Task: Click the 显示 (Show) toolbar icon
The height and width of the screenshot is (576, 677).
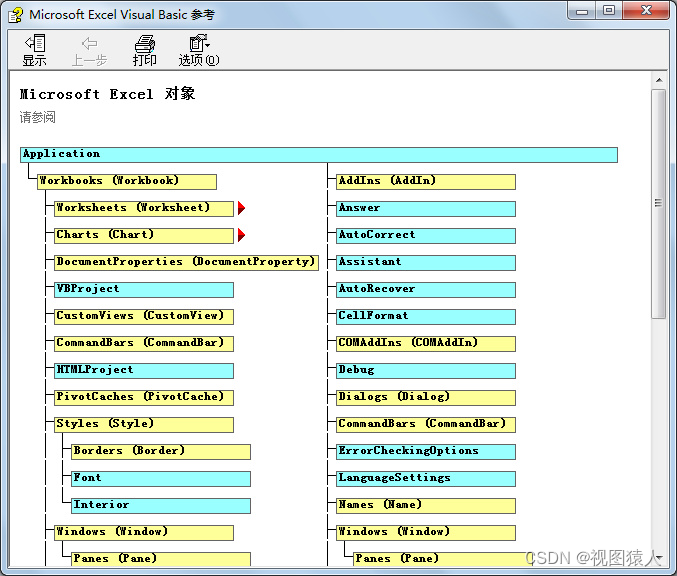Action: 35,50
